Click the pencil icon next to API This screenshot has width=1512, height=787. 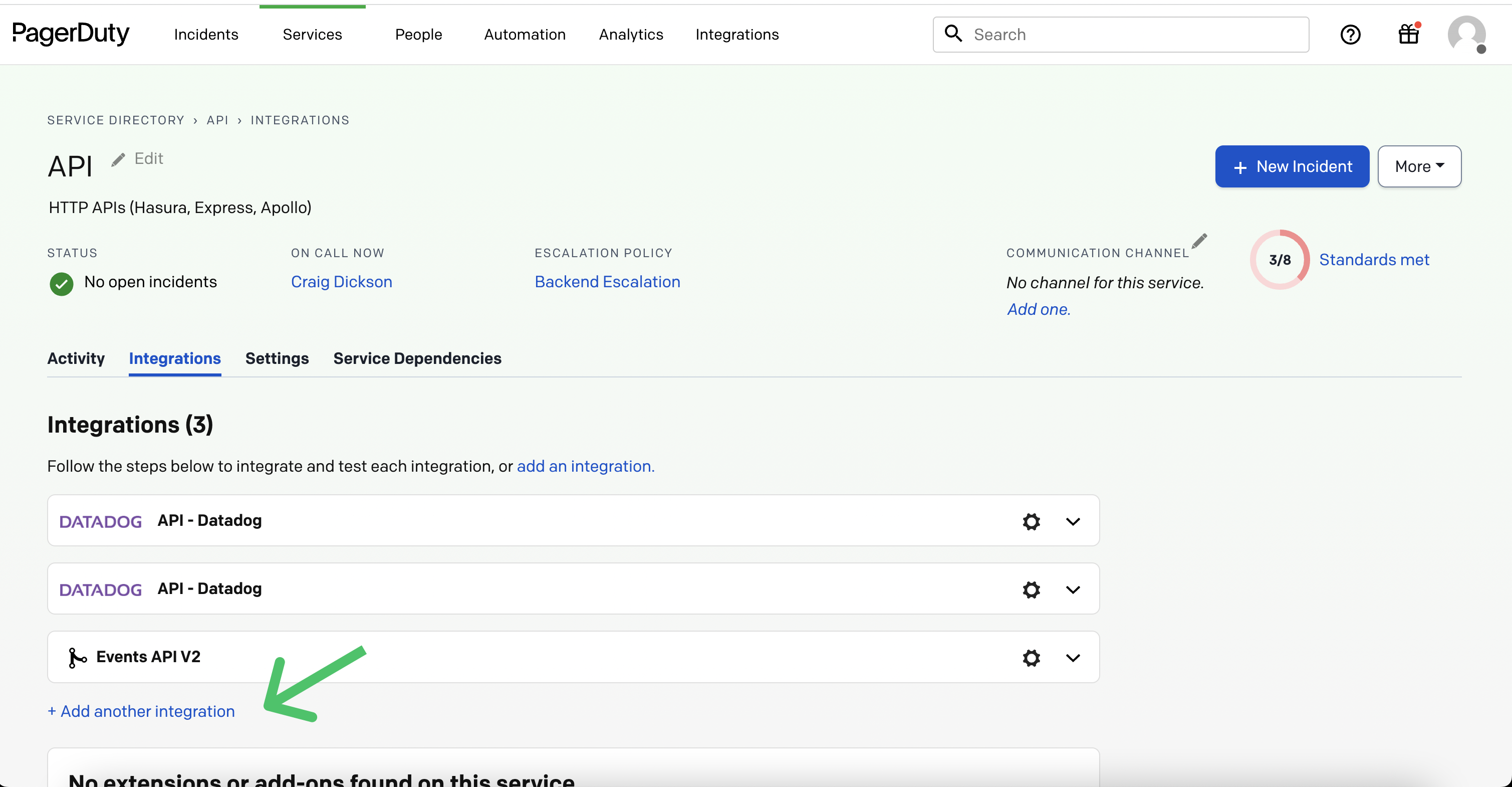[x=118, y=160]
